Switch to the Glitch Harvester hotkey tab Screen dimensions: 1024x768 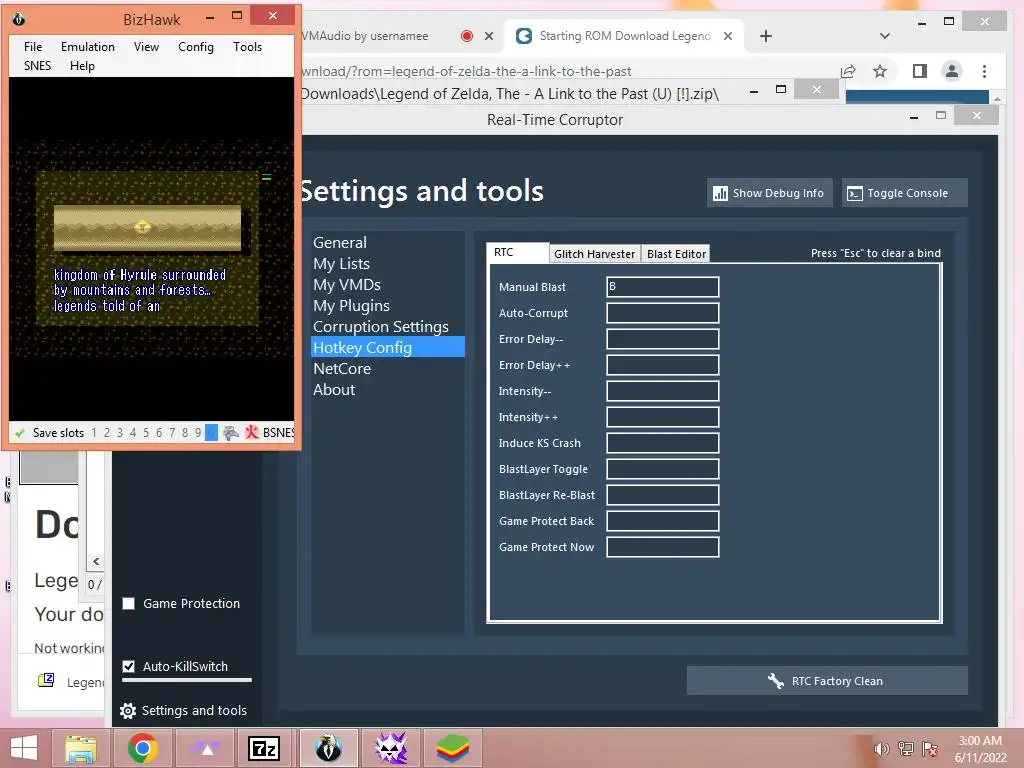(x=594, y=253)
